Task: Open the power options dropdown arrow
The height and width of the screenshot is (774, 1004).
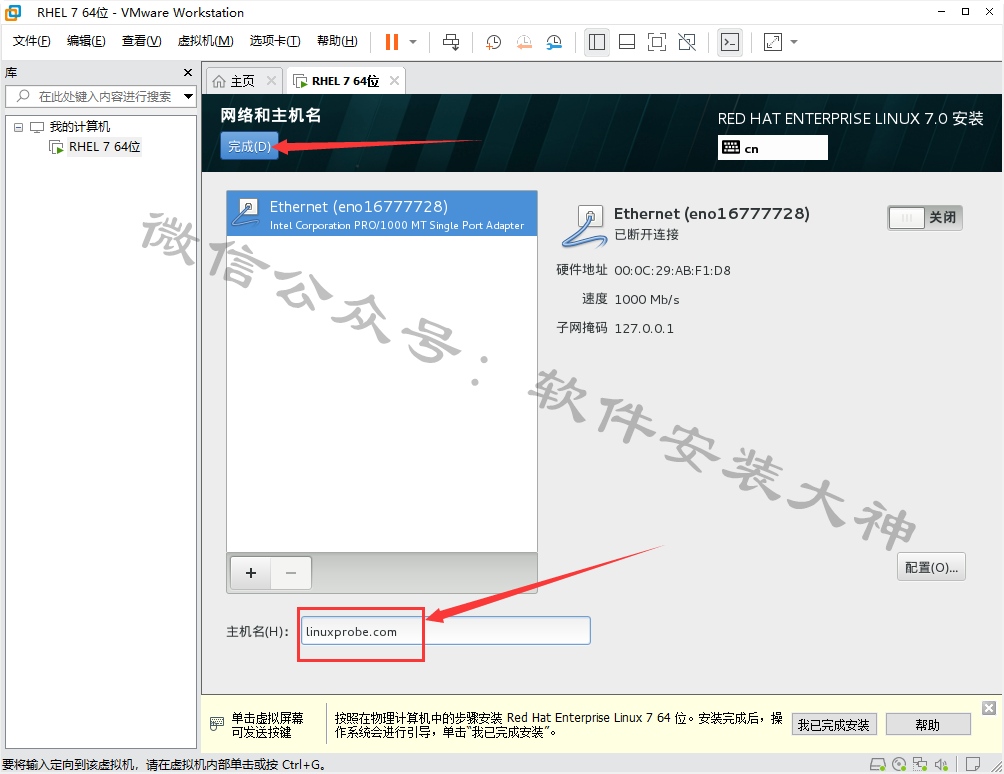Action: point(413,42)
